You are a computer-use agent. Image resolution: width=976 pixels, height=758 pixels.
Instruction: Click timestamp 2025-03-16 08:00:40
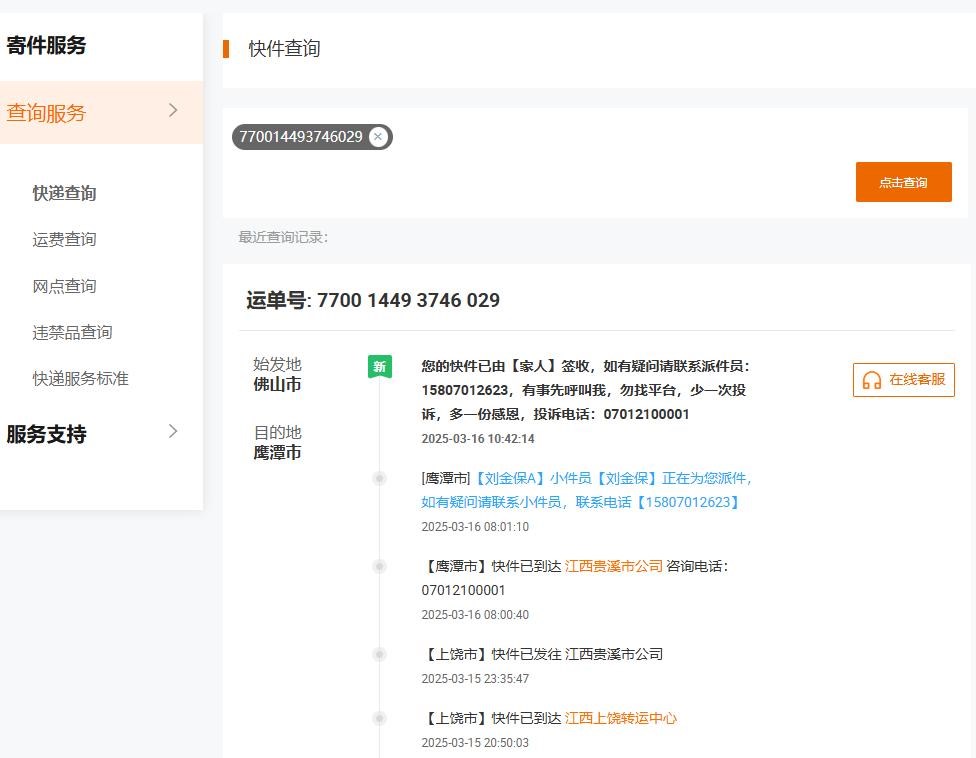(475, 615)
